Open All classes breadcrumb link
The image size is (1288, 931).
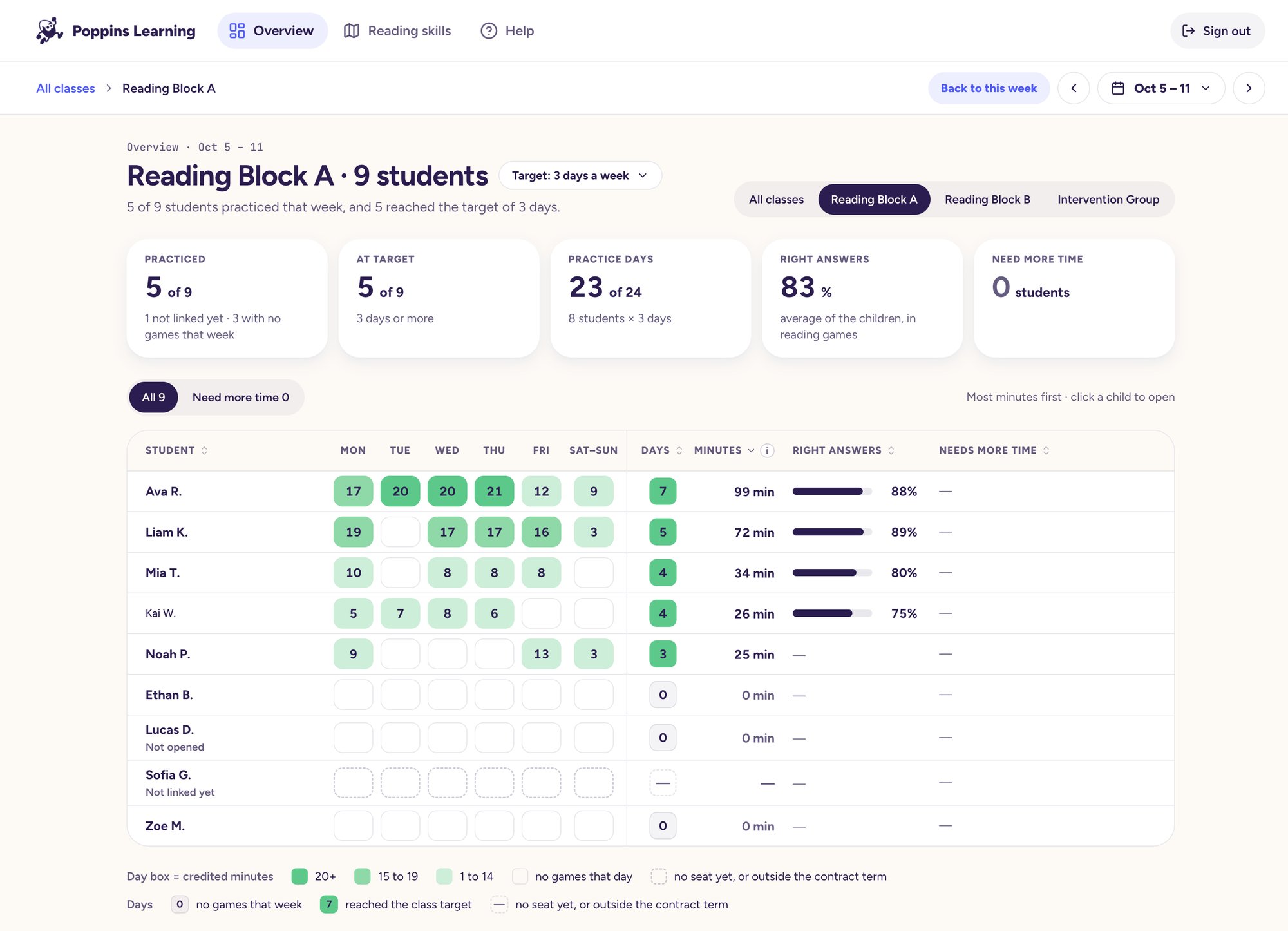tap(66, 88)
